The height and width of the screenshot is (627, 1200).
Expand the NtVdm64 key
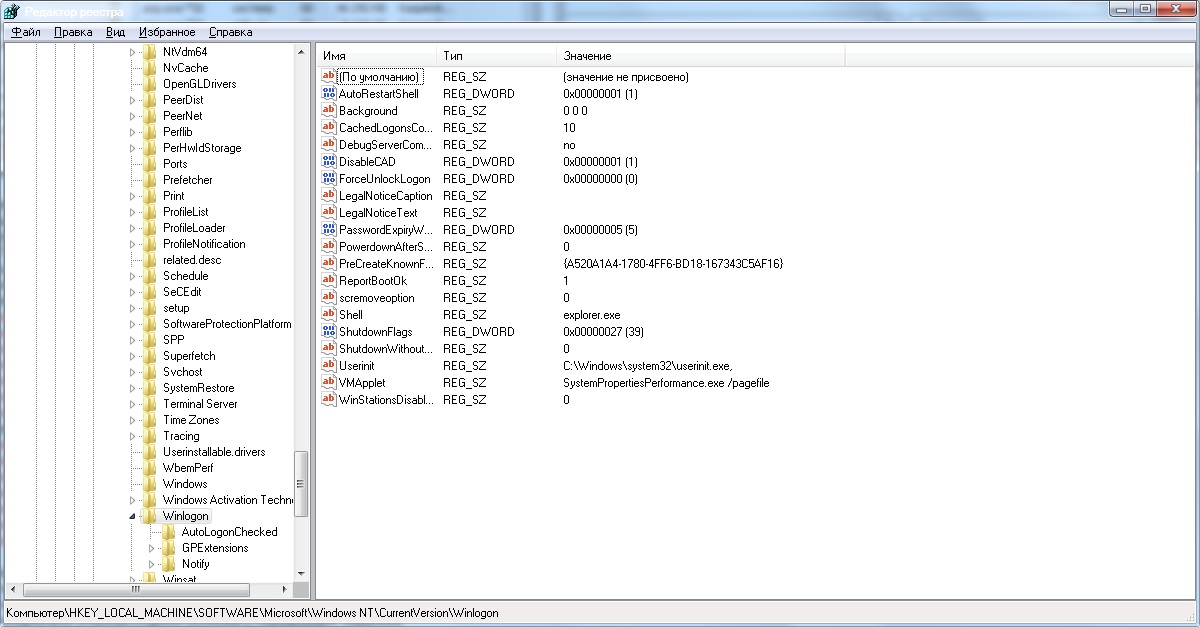click(133, 52)
